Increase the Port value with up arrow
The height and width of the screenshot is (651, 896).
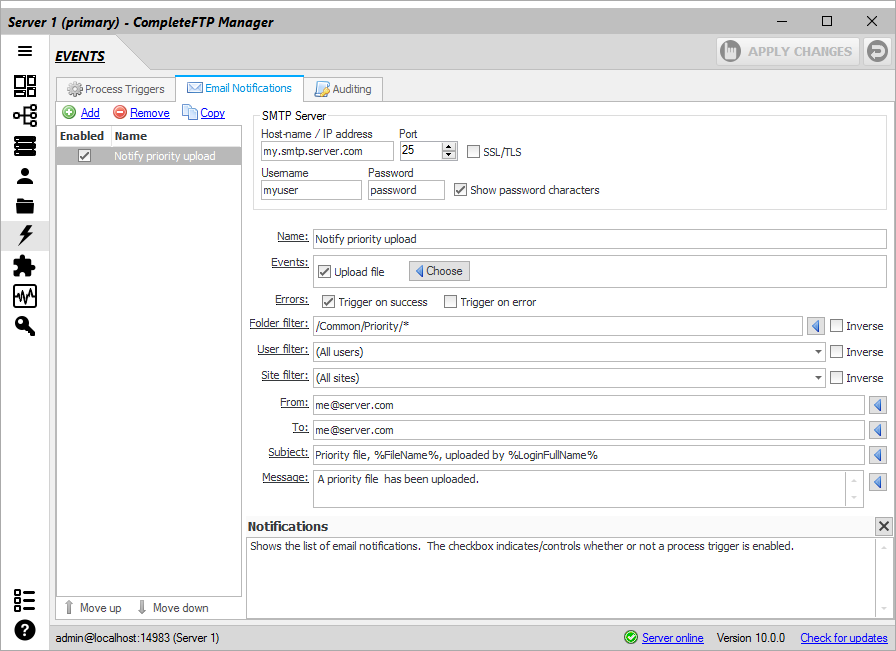pyautogui.click(x=449, y=146)
